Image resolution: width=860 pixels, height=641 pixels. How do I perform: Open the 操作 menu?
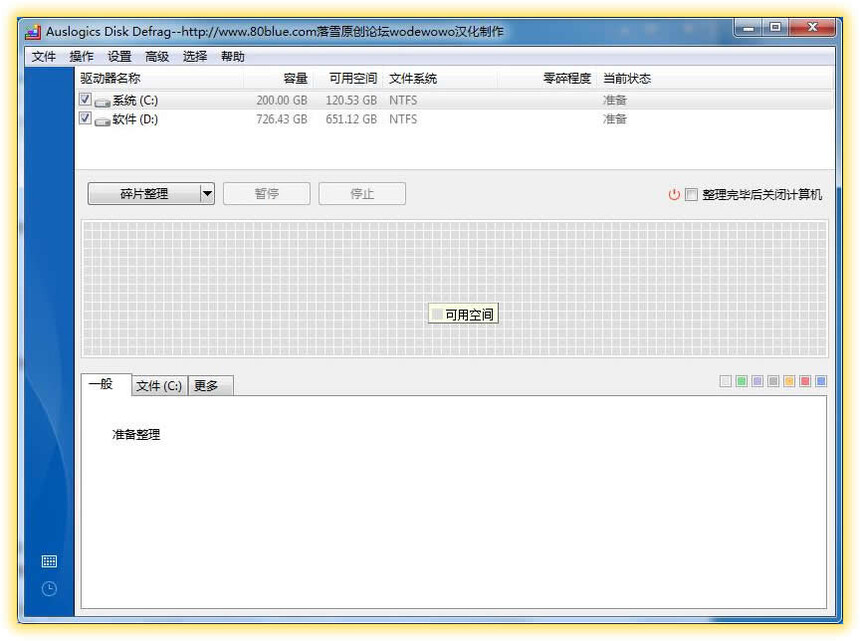pos(80,56)
